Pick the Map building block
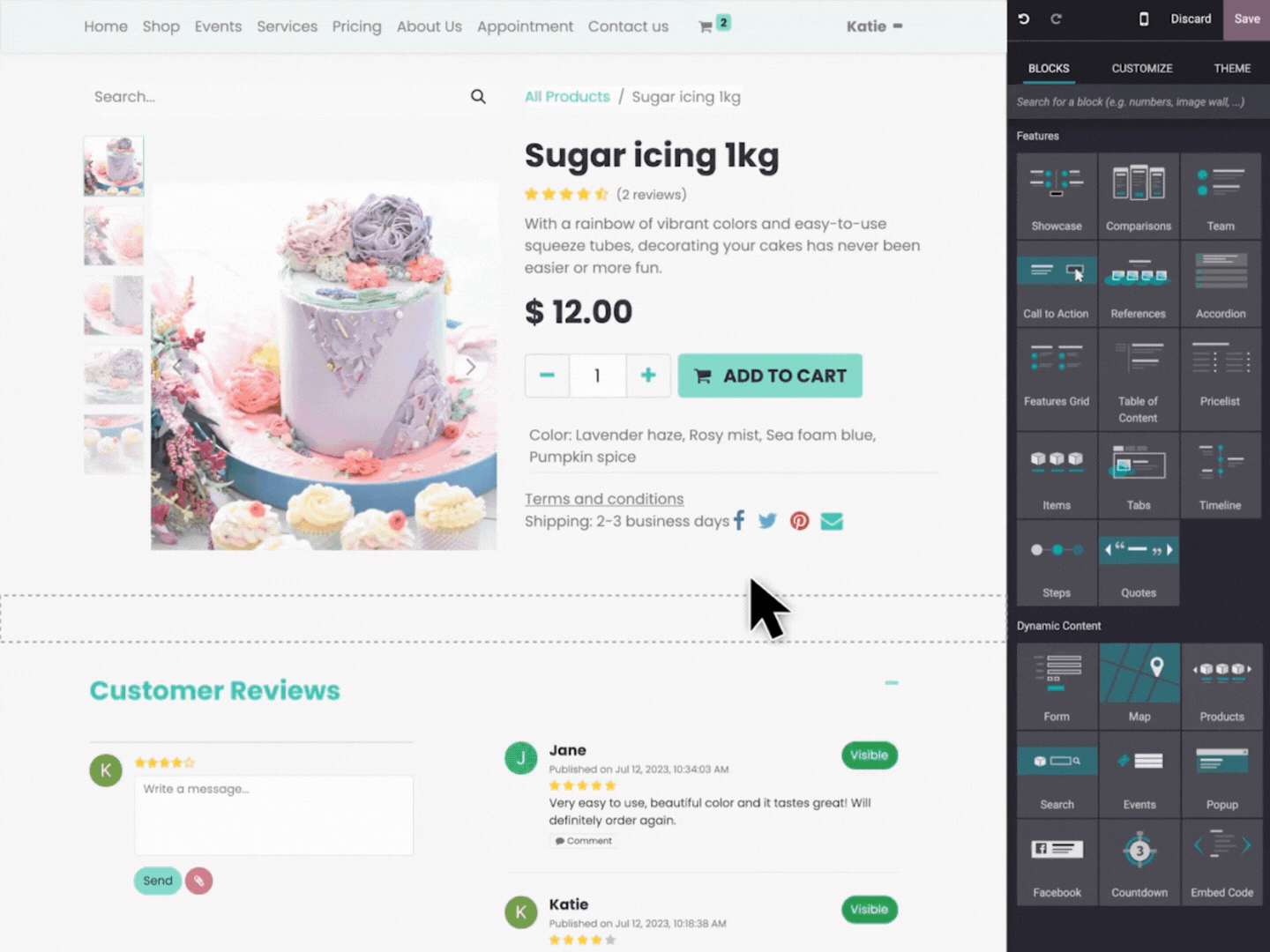The image size is (1270, 952). point(1139,686)
